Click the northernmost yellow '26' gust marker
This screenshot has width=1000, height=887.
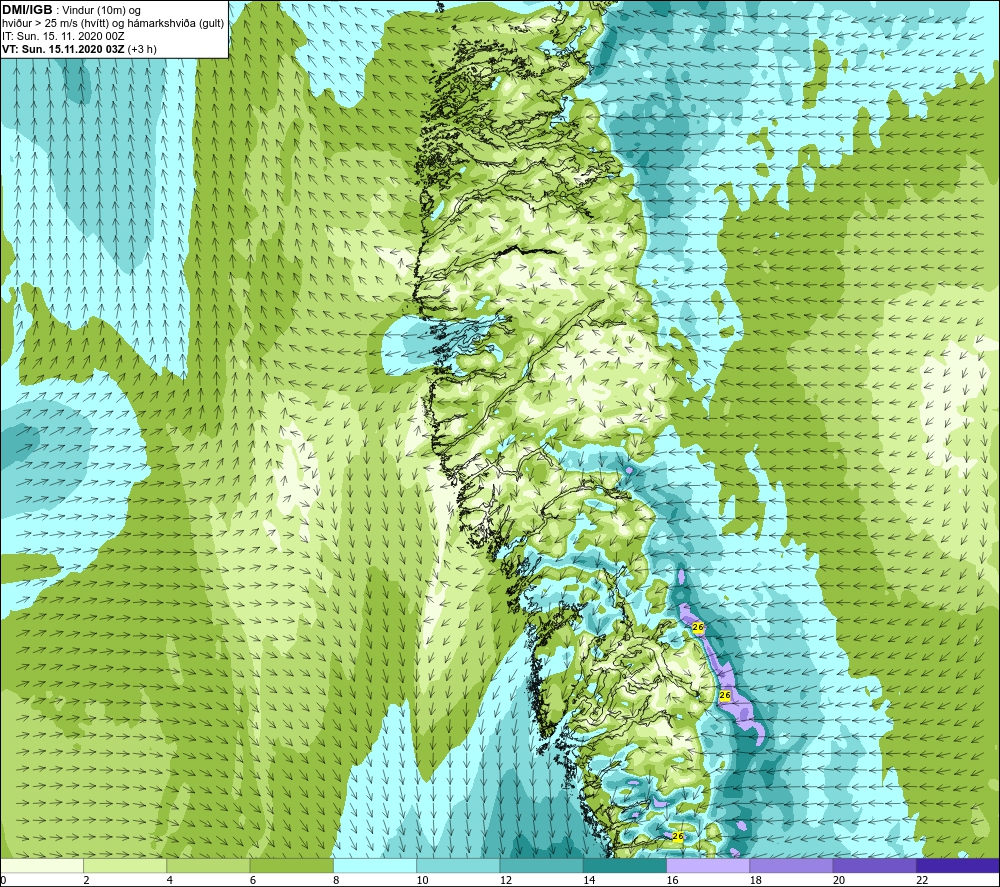(x=698, y=627)
